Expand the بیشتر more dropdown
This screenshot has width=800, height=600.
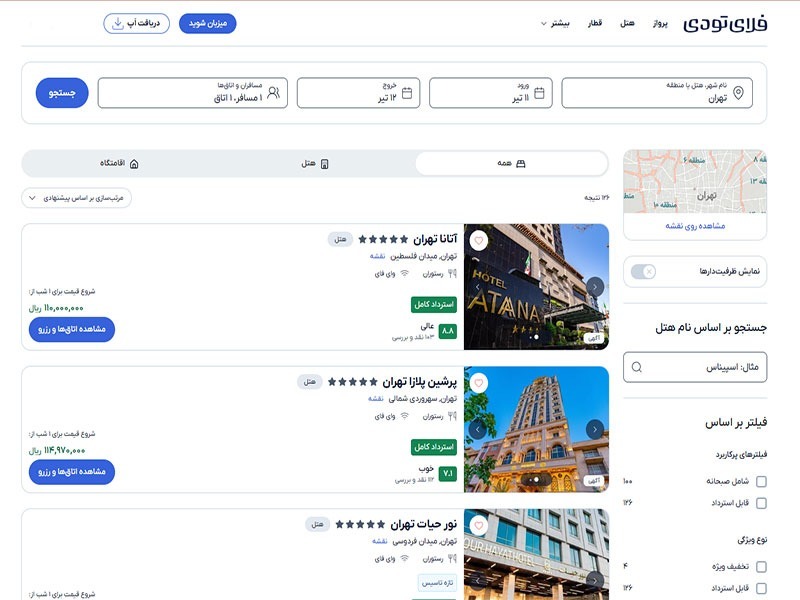(x=555, y=23)
